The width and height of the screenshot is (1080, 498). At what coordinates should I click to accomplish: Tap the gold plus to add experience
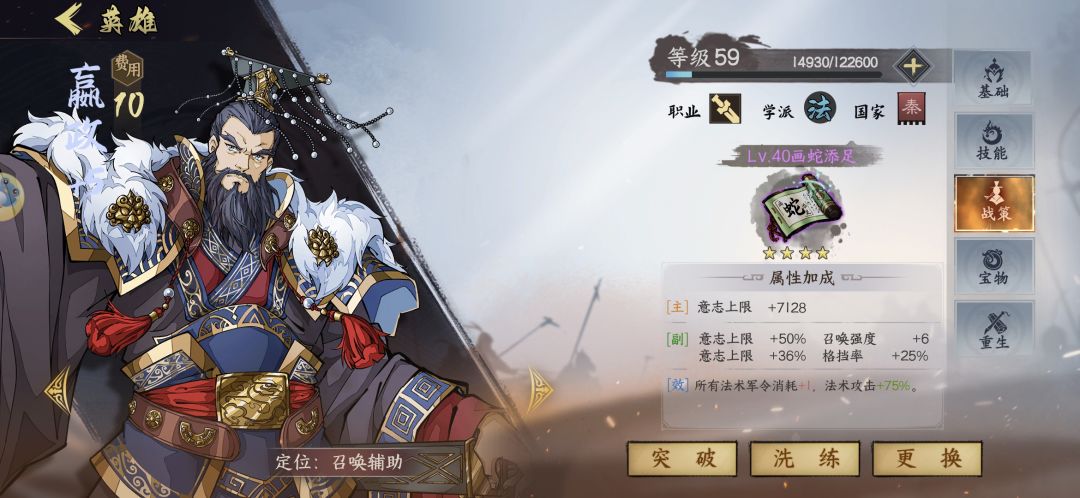pos(913,67)
